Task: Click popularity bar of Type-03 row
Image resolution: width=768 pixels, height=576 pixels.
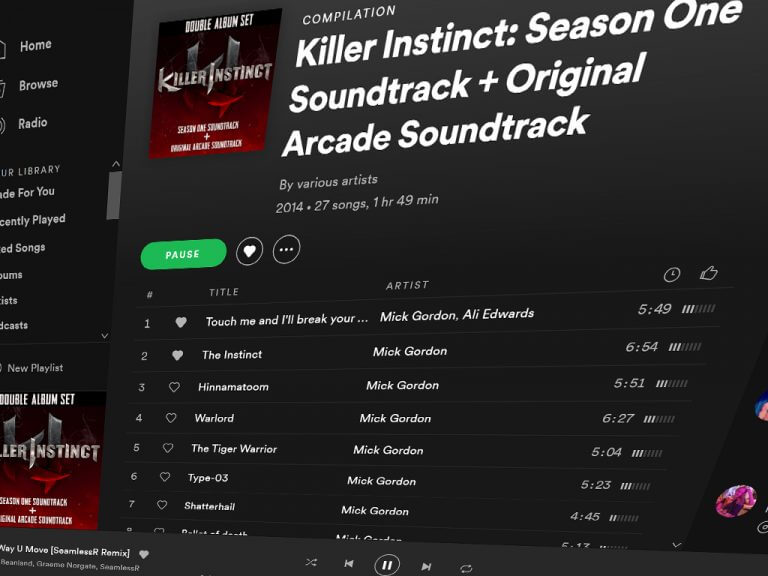Action: [635, 486]
